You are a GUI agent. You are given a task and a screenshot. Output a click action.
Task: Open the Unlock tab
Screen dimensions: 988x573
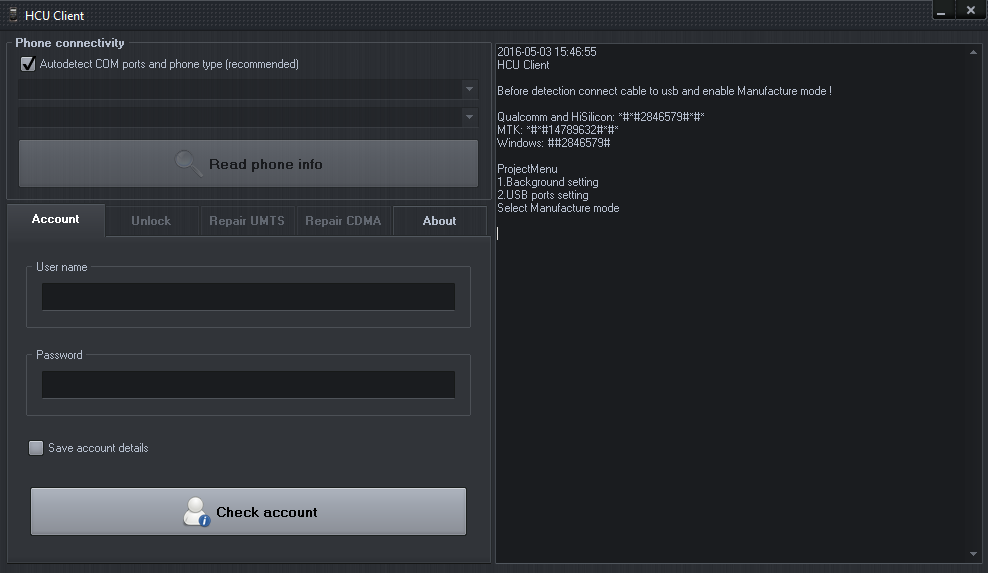pos(151,221)
